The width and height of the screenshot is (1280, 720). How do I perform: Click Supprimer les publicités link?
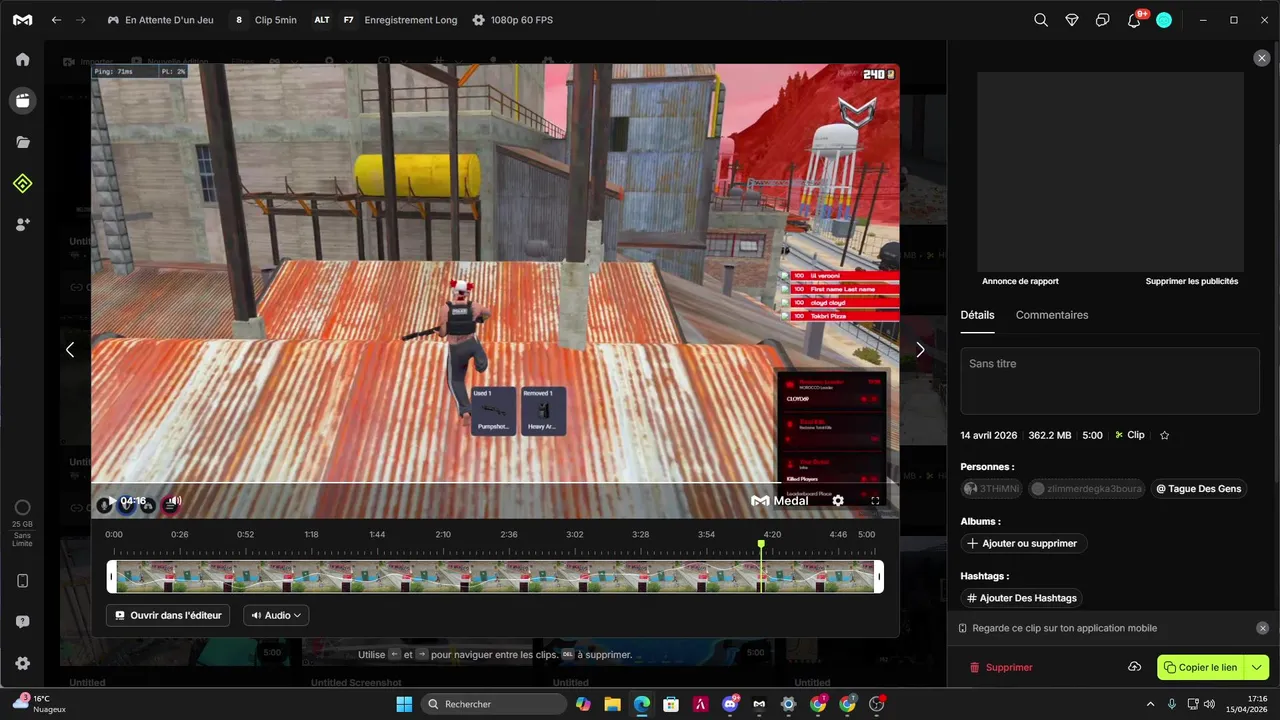point(1192,281)
